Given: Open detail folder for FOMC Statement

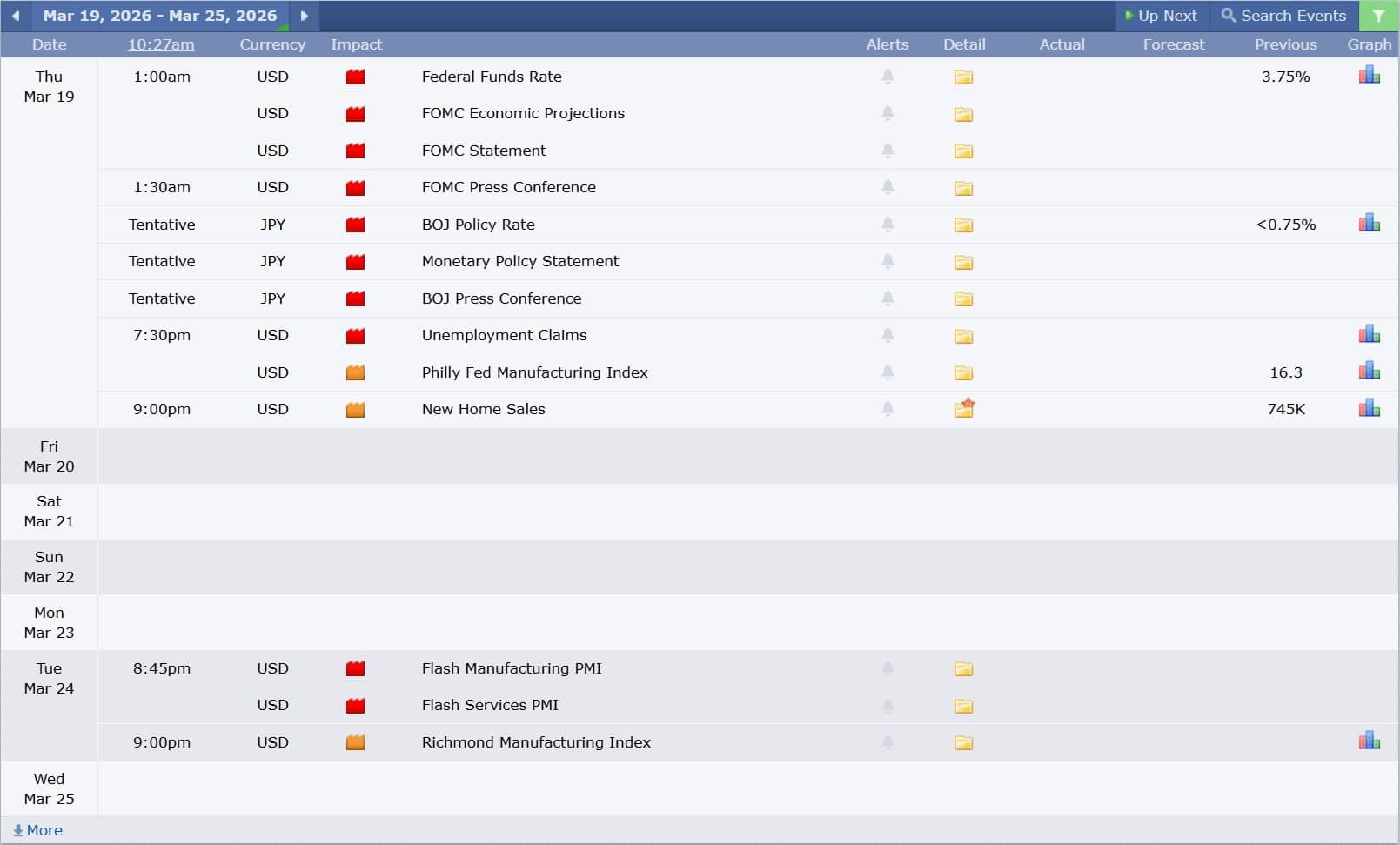Looking at the screenshot, I should click(963, 151).
